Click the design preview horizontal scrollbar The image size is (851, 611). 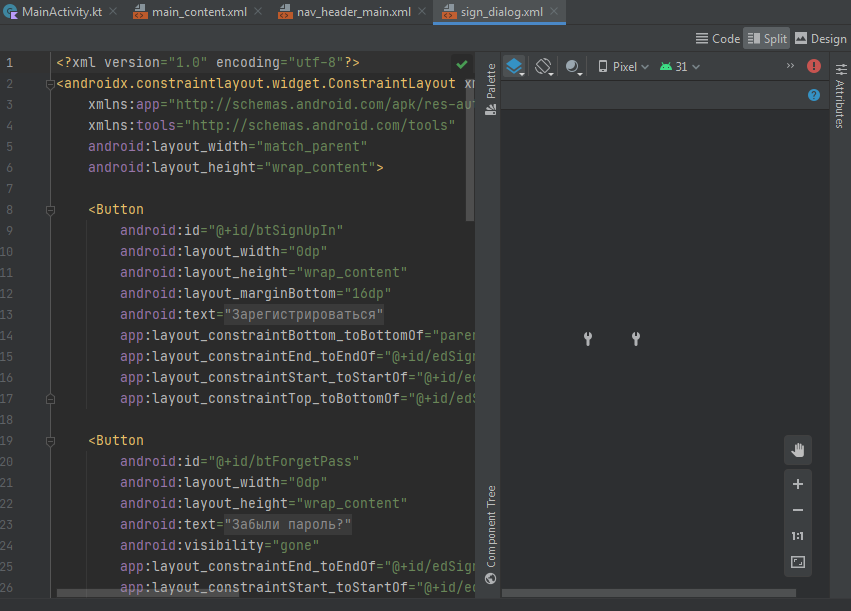(649, 593)
